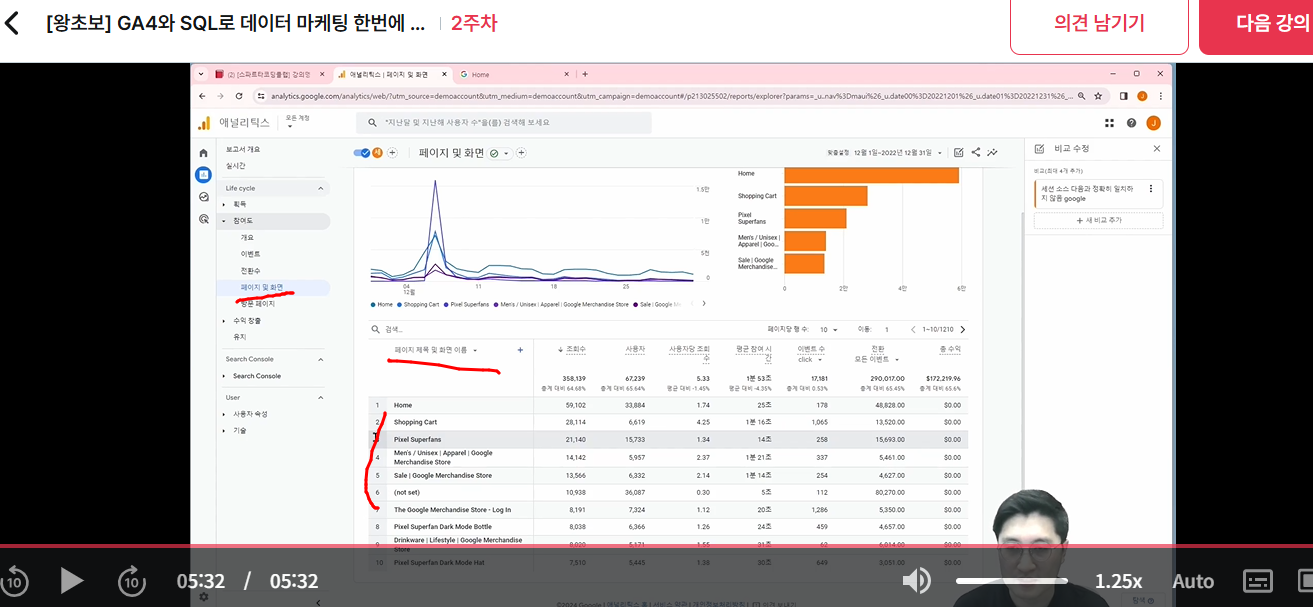Bookmark this page star icon

pyautogui.click(x=1098, y=96)
